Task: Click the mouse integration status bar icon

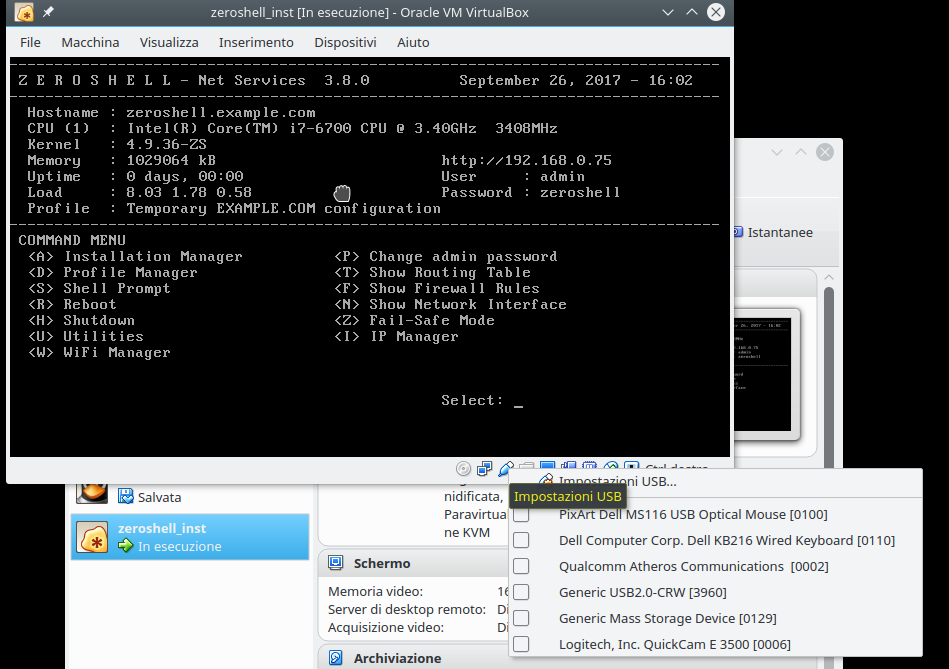Action: [x=611, y=466]
